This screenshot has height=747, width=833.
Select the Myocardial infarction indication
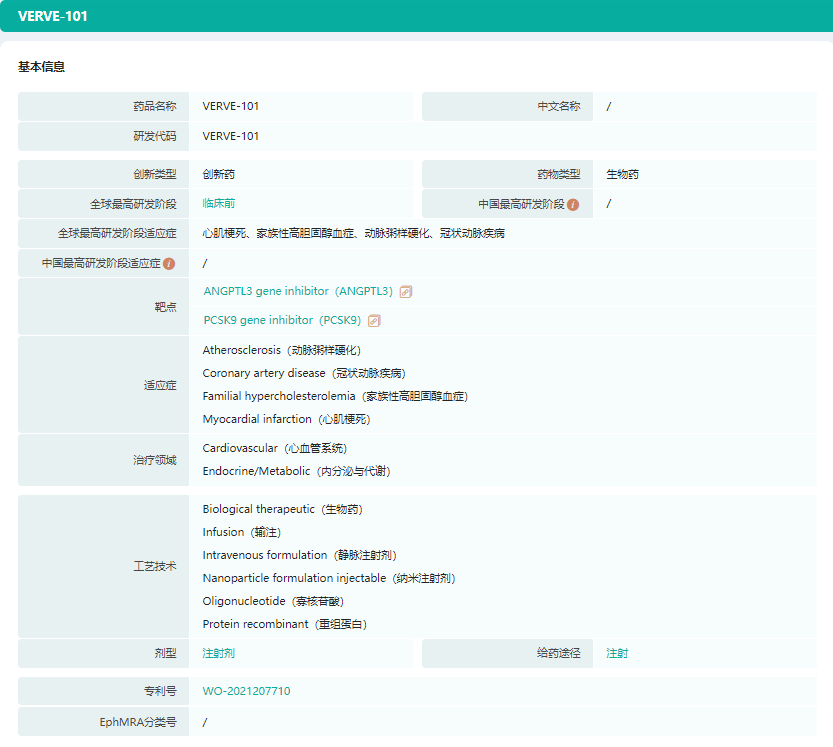(286, 419)
